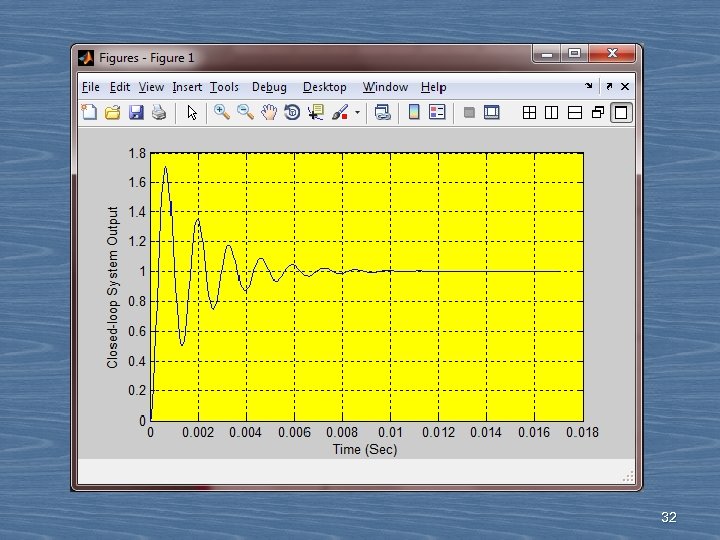Click the 1.8 y-axis tick label
Viewport: 720px width, 540px height.
click(x=137, y=153)
